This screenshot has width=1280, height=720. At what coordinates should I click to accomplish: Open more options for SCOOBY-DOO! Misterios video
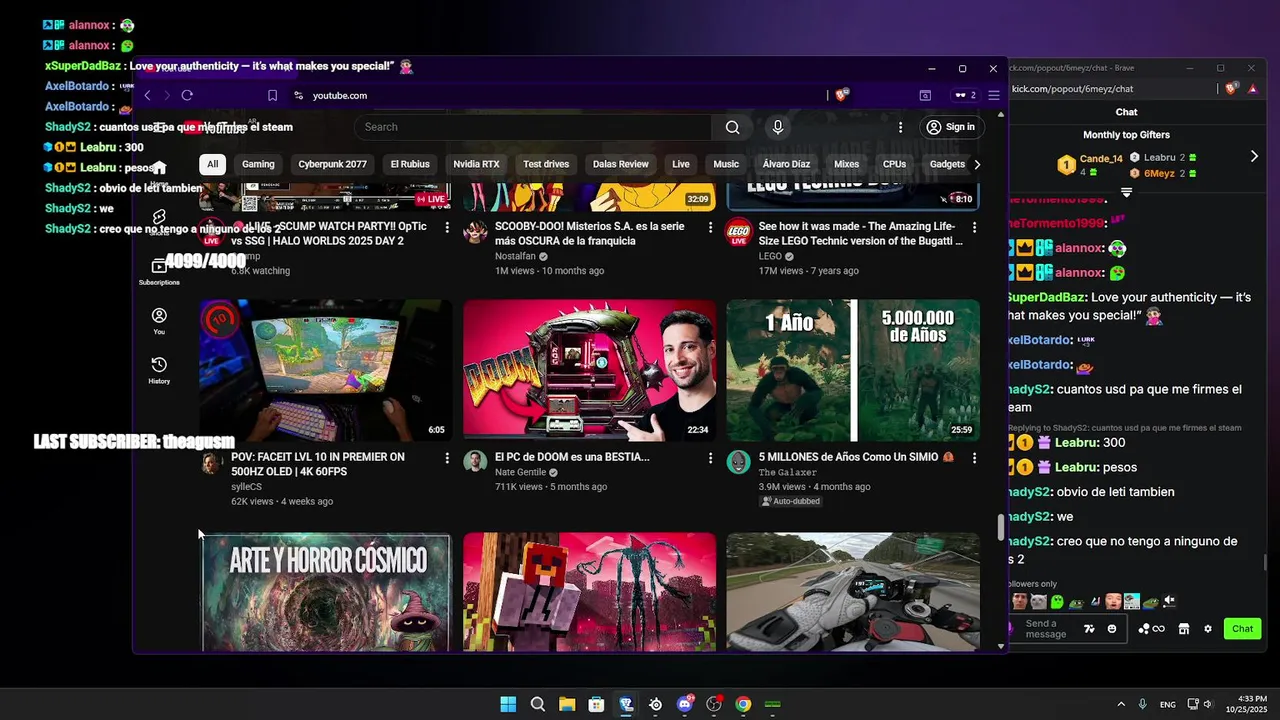click(x=711, y=227)
